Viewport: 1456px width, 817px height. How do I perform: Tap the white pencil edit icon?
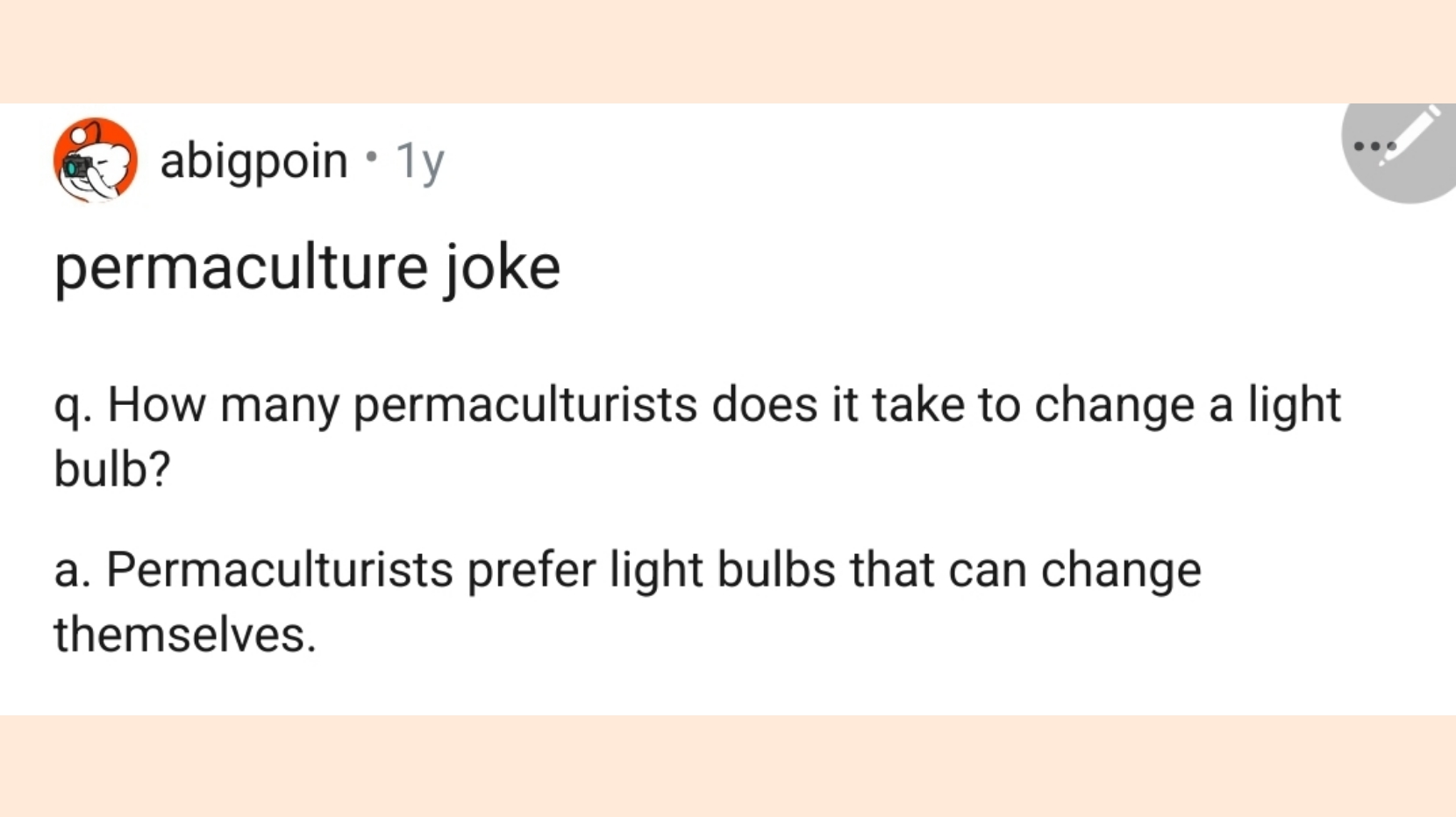coord(1413,131)
